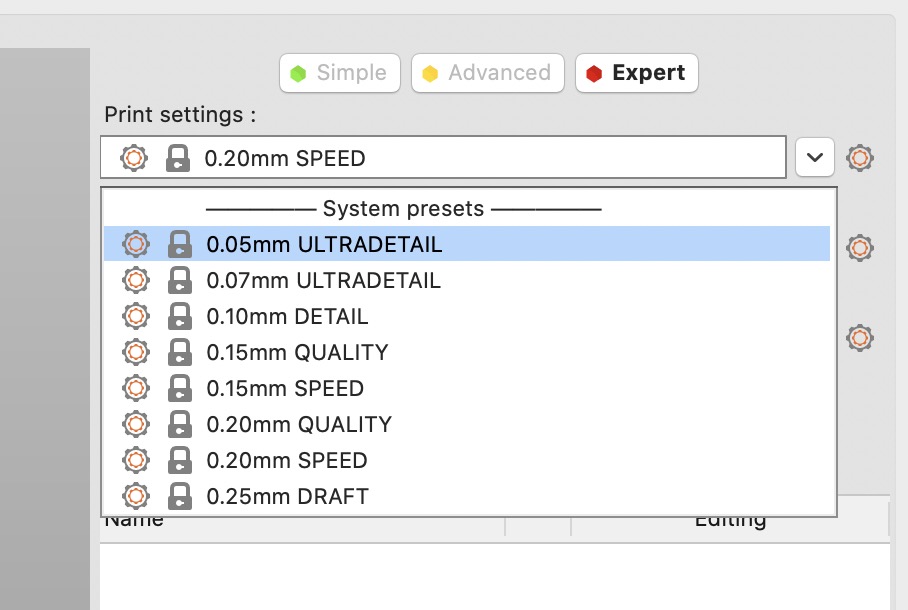Image resolution: width=908 pixels, height=610 pixels.
Task: Click the gear icon beside 0.15mm QUALITY
Action: [x=135, y=353]
